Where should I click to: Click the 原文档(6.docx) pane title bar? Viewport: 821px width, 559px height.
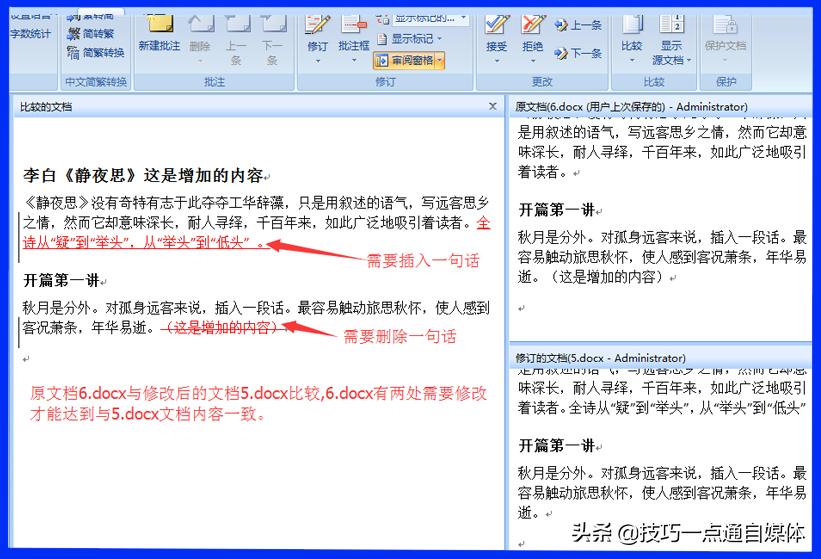point(661,107)
